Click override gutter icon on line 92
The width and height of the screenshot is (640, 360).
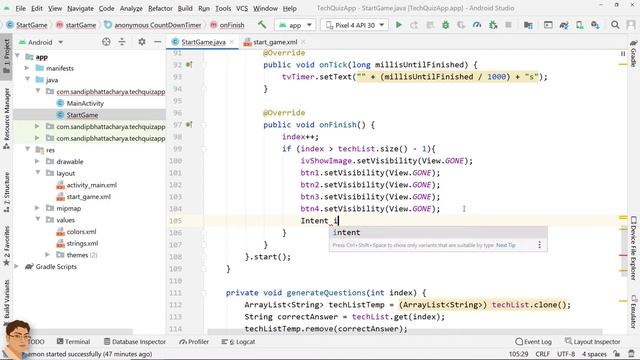189,64
